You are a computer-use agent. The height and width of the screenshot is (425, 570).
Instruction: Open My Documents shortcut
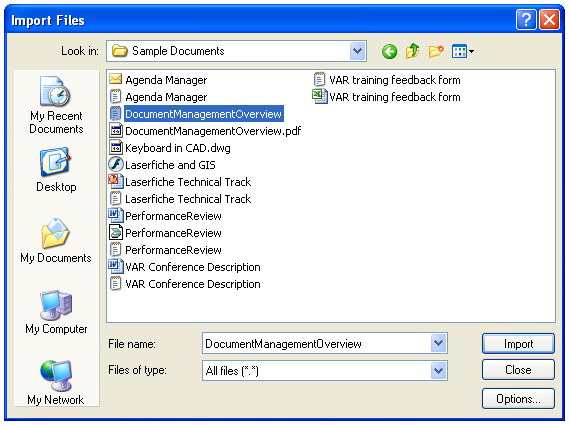[56, 241]
